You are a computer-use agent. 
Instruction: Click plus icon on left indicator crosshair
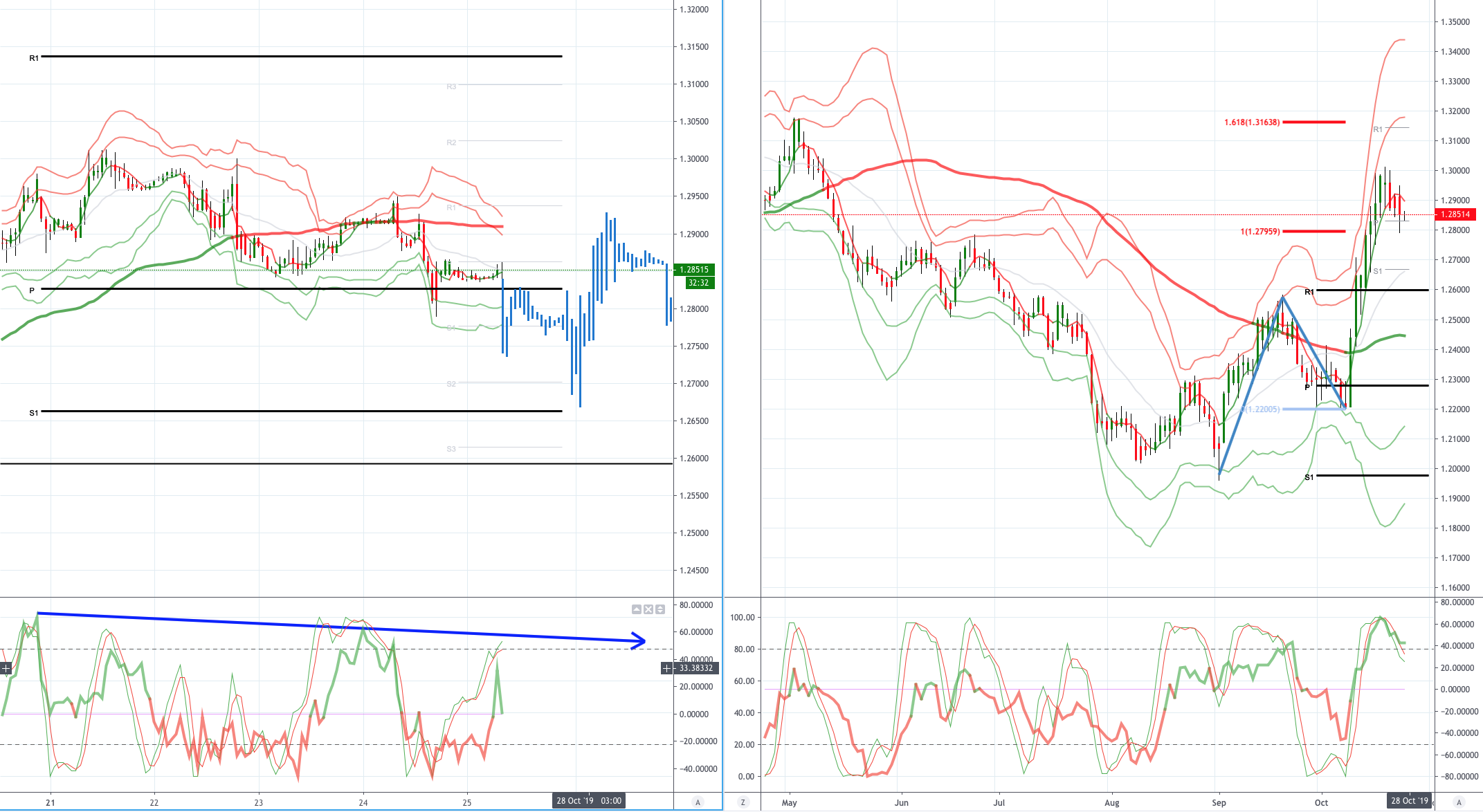coord(6,668)
